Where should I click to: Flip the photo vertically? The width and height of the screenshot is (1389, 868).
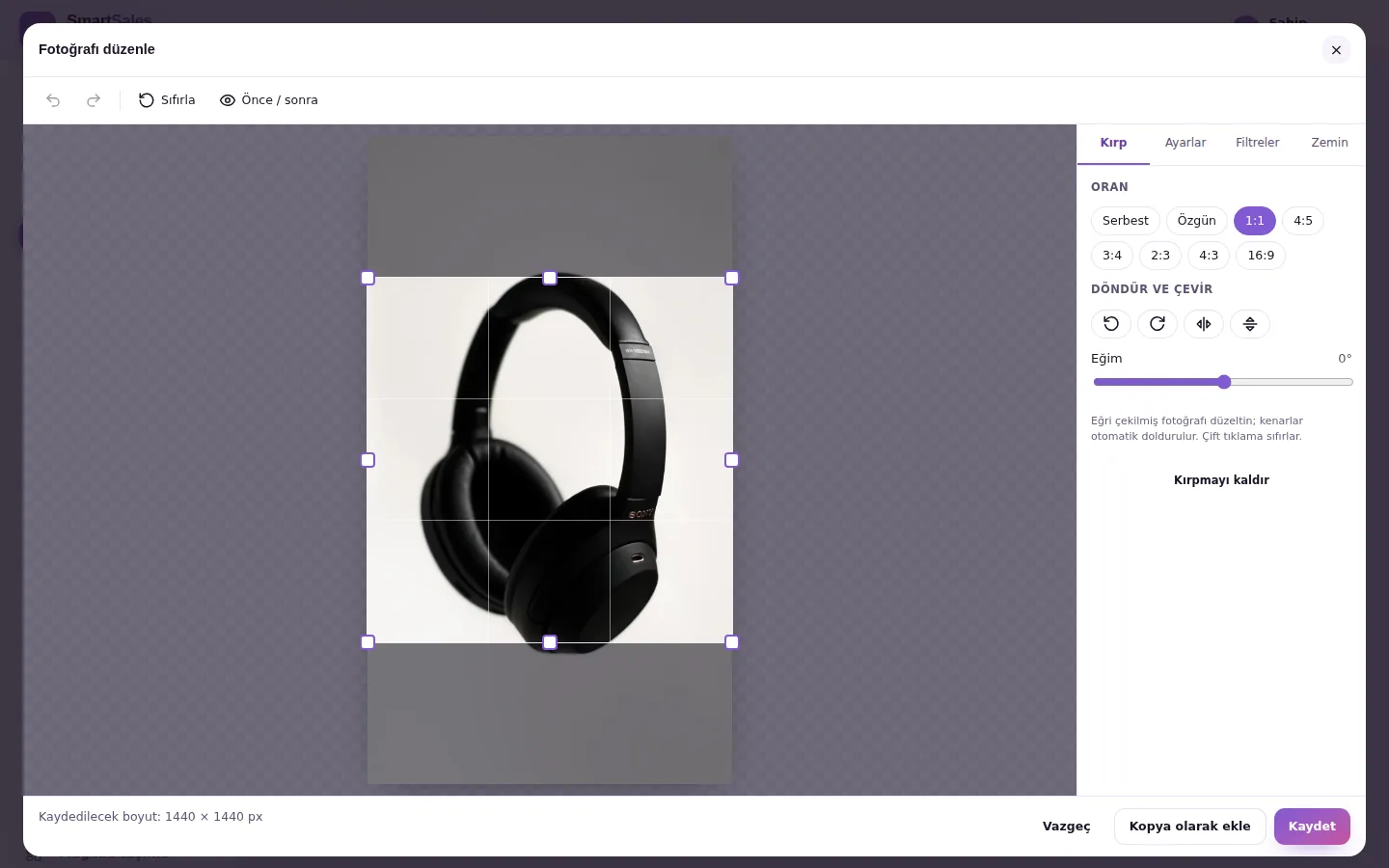pyautogui.click(x=1250, y=324)
